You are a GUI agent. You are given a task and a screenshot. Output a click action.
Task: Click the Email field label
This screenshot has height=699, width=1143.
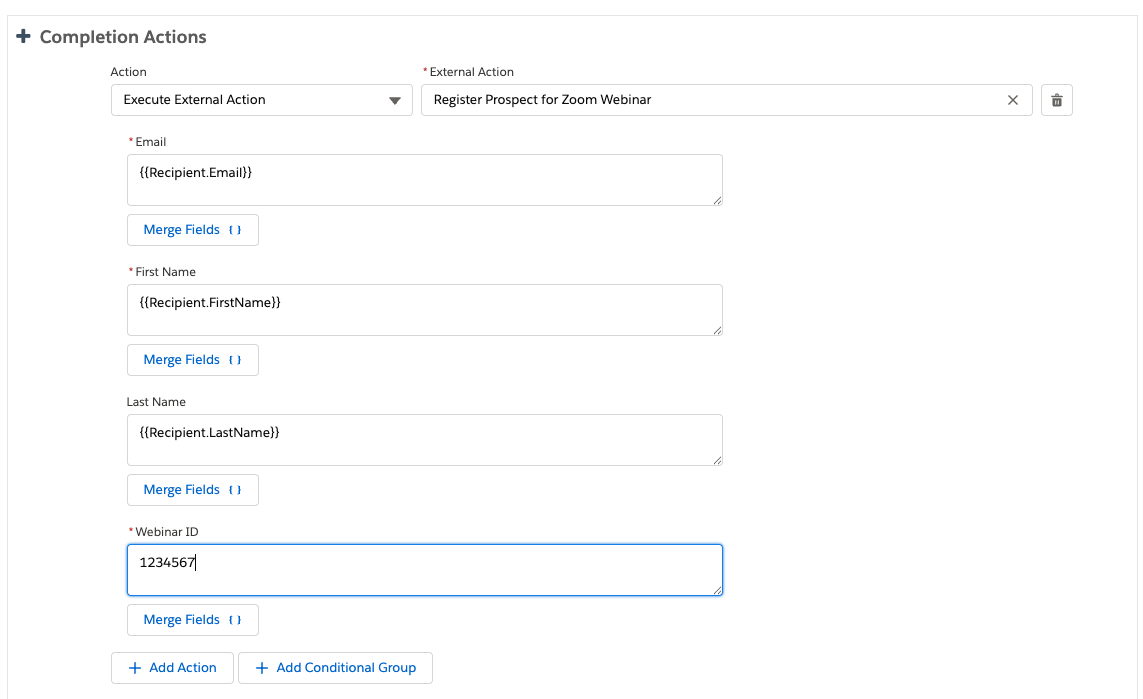point(150,142)
